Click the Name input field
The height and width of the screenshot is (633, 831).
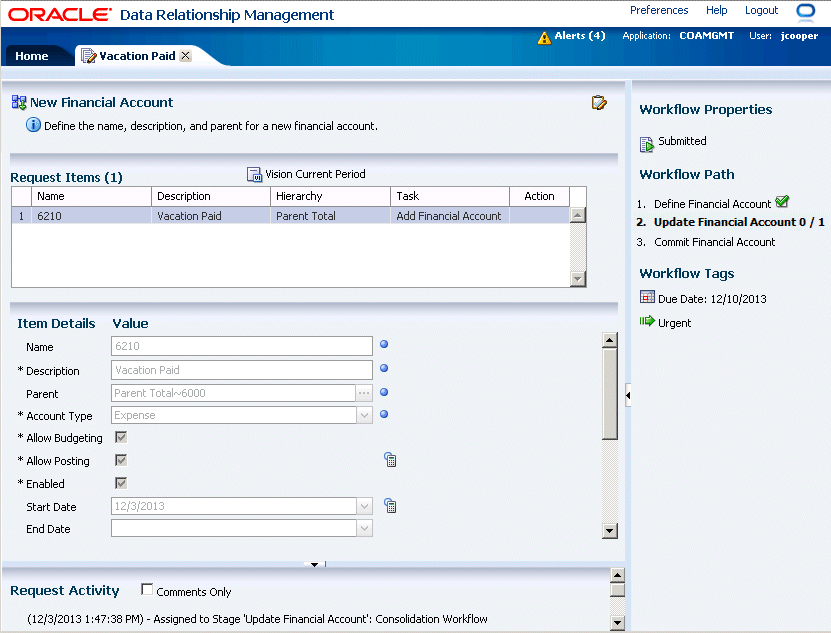pyautogui.click(x=242, y=346)
